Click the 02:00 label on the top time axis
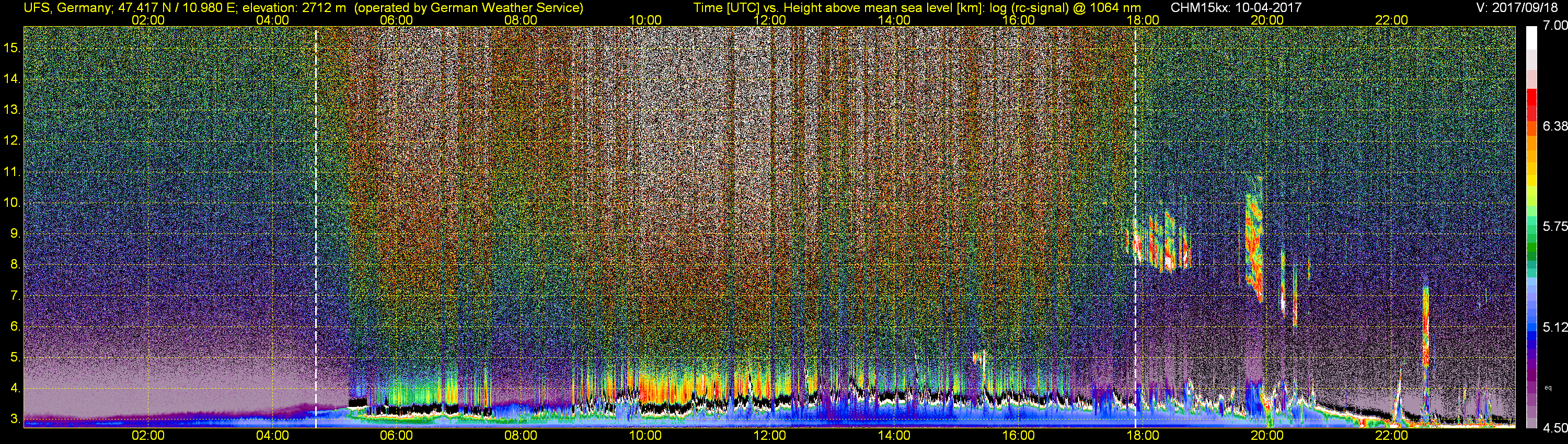The image size is (1568, 444). pyautogui.click(x=148, y=20)
